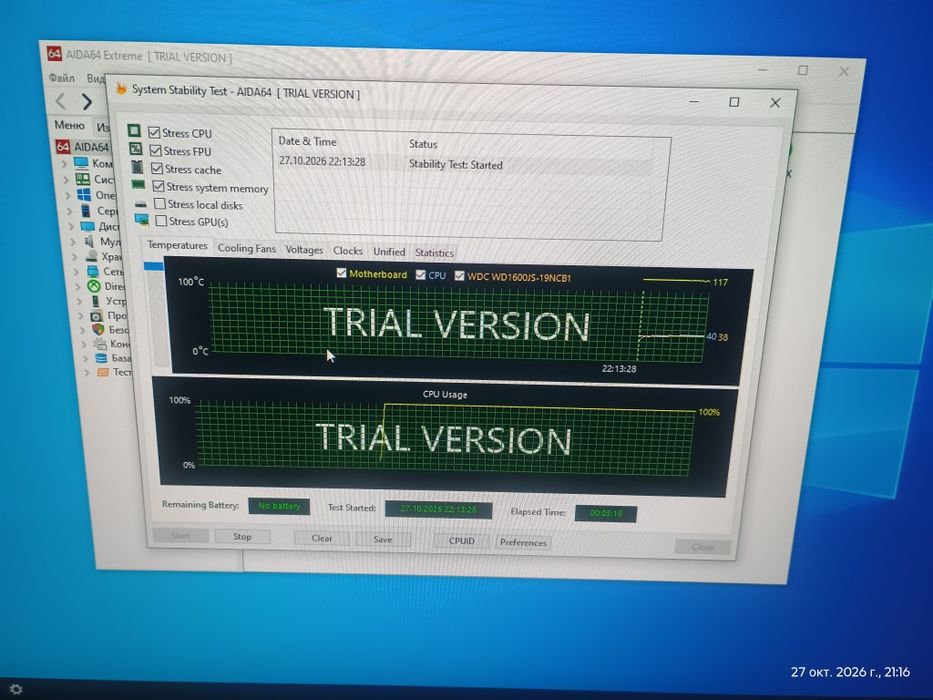This screenshot has width=933, height=700.
Task: Click the forward arrow in AIDA64 Extreme toolbar
Action: (x=87, y=102)
